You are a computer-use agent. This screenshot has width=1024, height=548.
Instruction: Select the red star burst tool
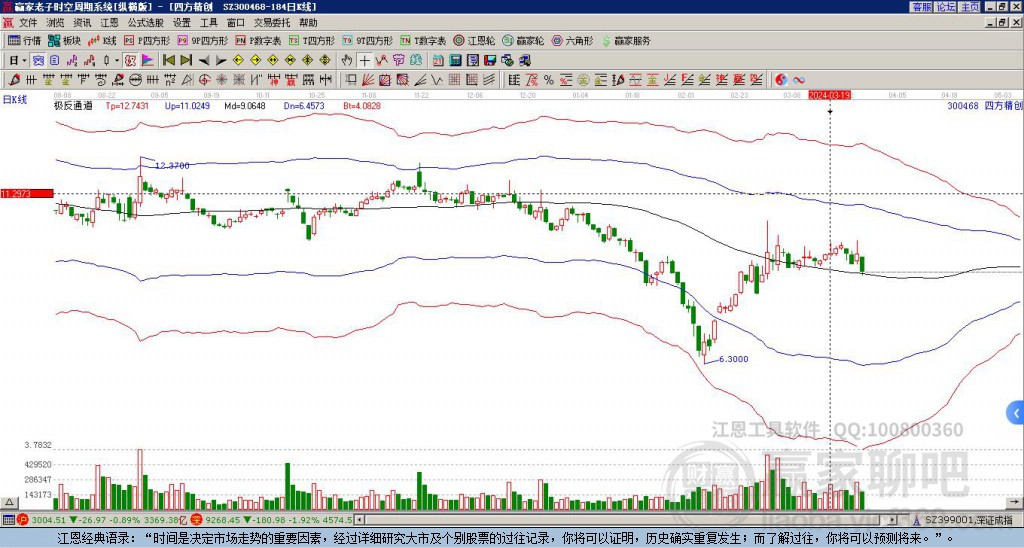[x=221, y=80]
